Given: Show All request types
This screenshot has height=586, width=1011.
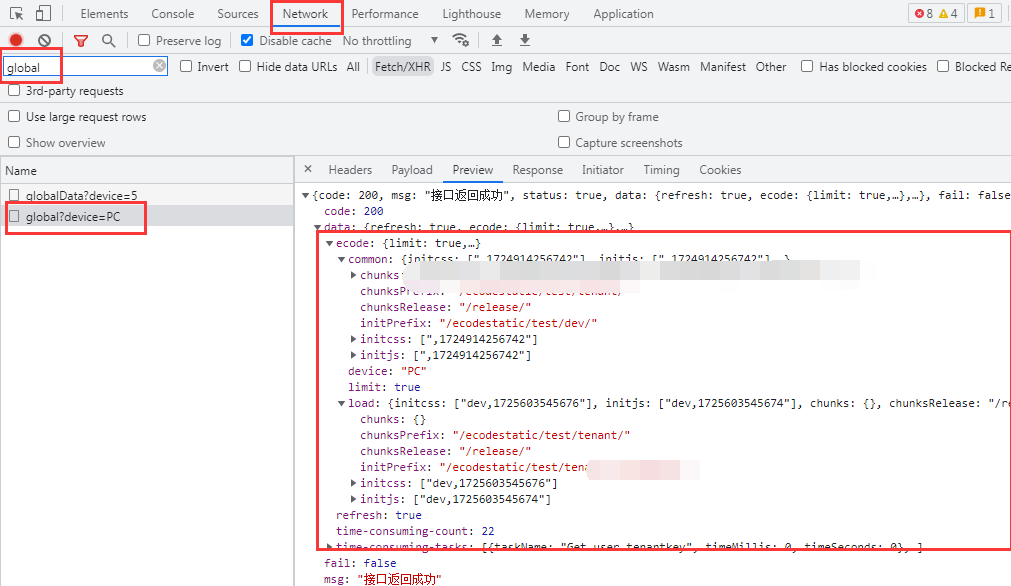Looking at the screenshot, I should pyautogui.click(x=353, y=66).
